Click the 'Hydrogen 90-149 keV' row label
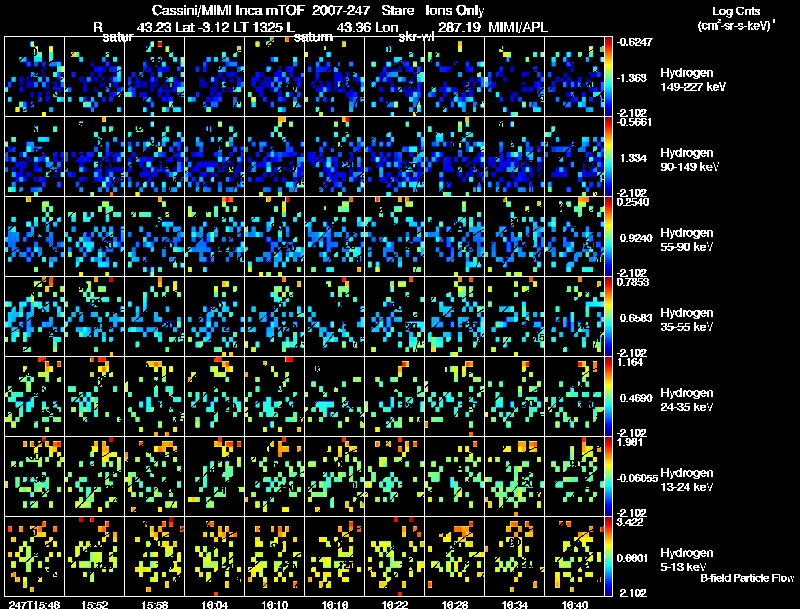The height and width of the screenshot is (609, 800). tap(690, 160)
